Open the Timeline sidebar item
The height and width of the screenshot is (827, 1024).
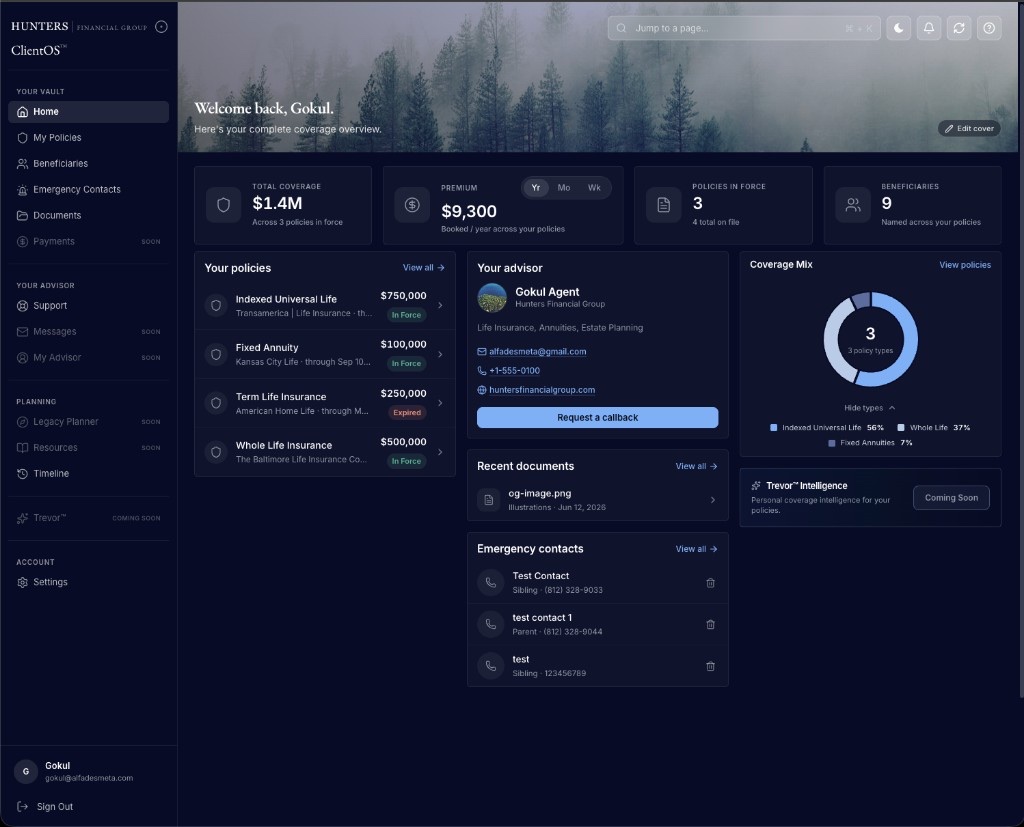coord(88,474)
